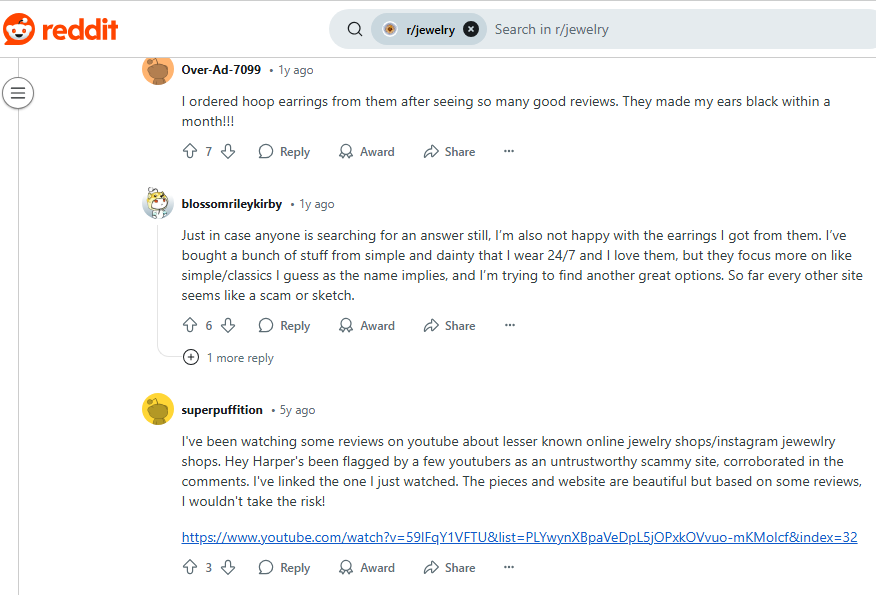Award blossomrileykirby's comment
Image resolution: width=876 pixels, height=595 pixels.
click(x=366, y=326)
